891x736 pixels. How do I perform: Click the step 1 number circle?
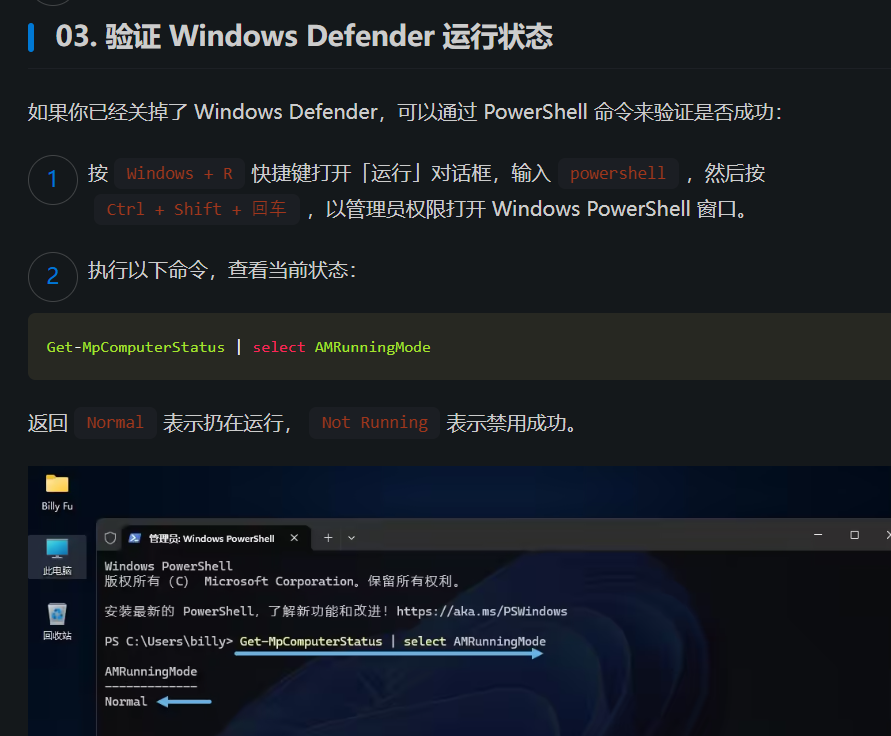pyautogui.click(x=53, y=180)
